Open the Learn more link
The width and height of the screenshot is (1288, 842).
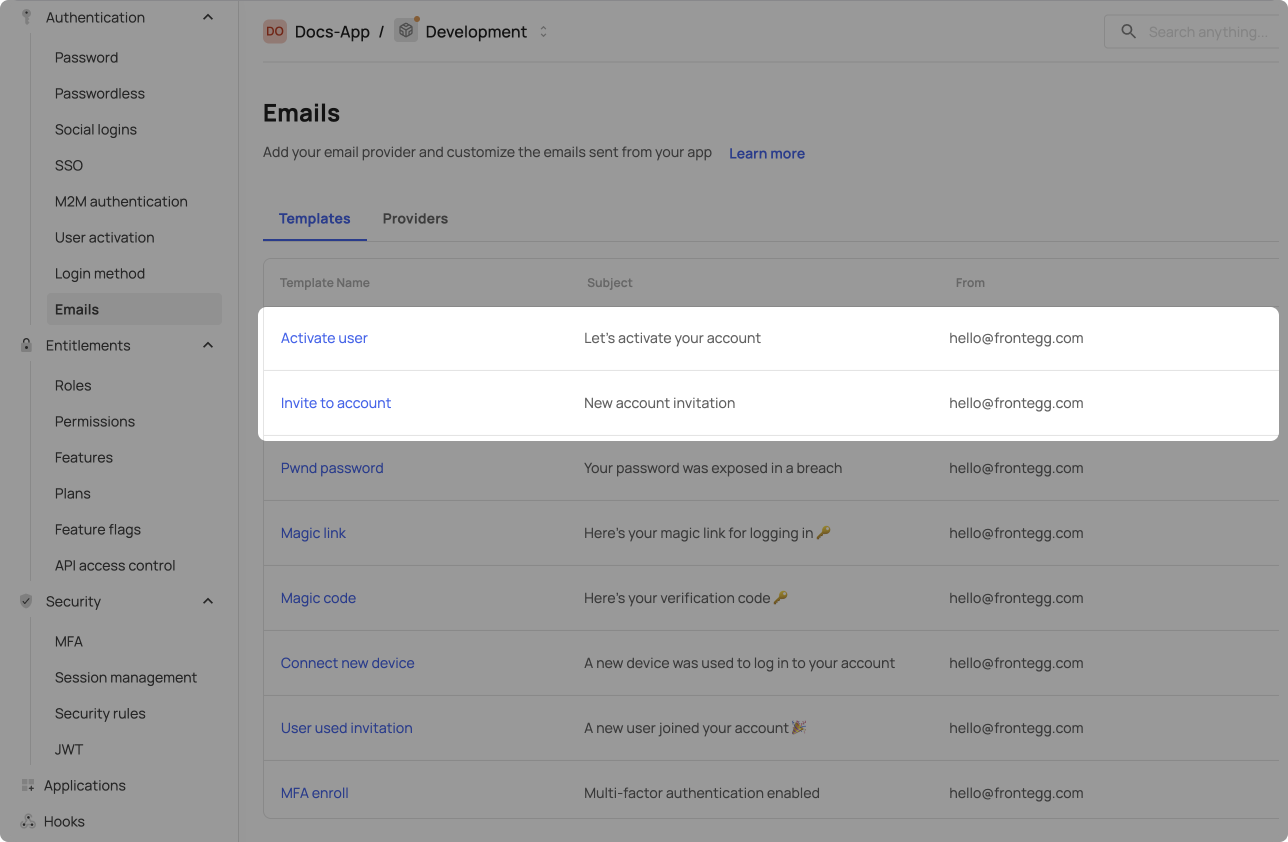(x=766, y=153)
